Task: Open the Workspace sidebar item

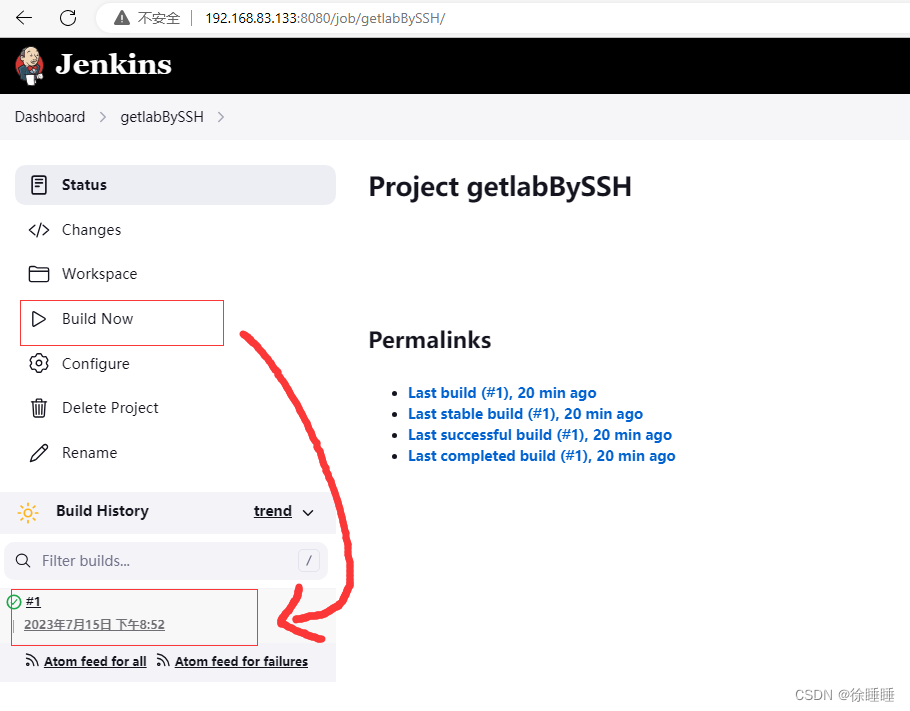Action: 175,274
